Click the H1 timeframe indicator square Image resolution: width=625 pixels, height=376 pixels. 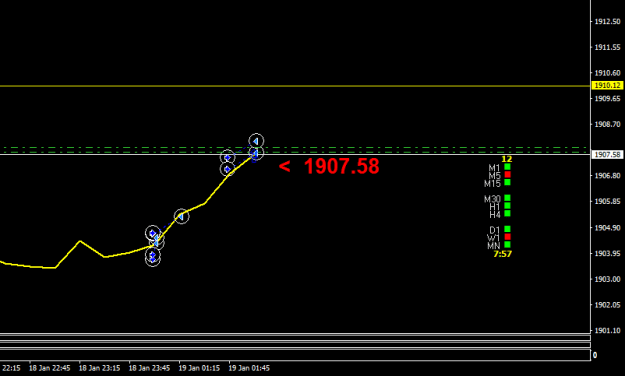tap(507, 206)
